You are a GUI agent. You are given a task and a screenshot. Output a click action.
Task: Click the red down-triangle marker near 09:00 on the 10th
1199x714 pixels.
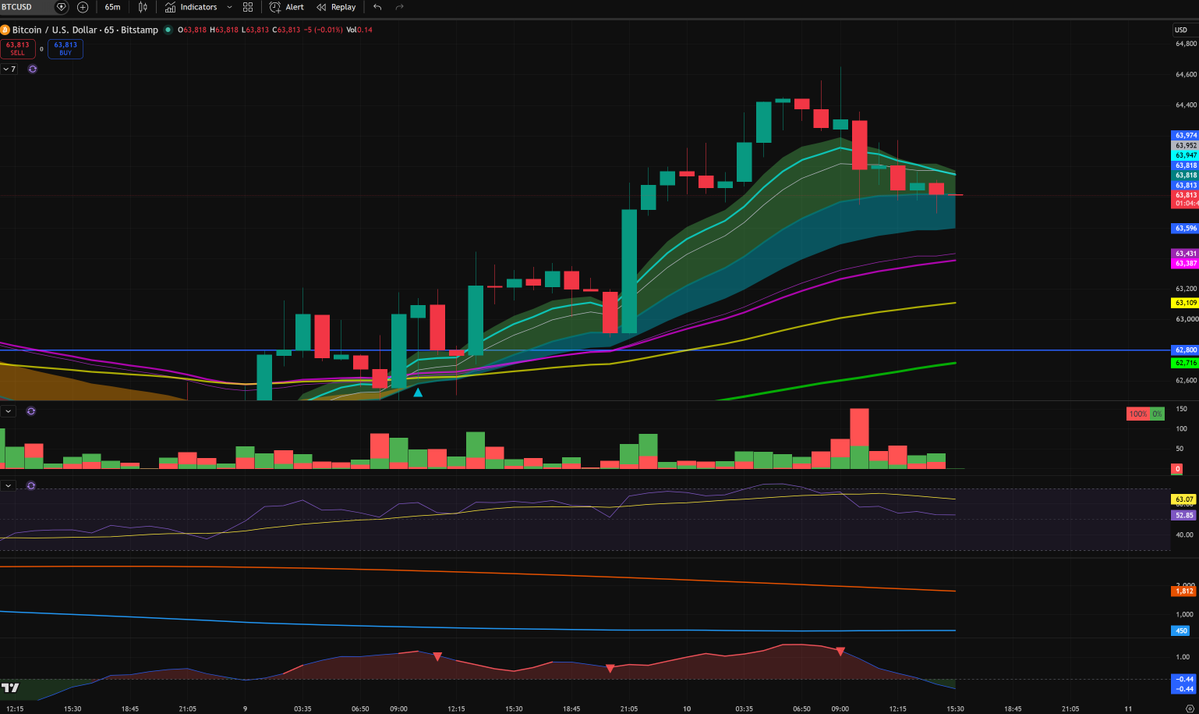pyautogui.click(x=840, y=651)
